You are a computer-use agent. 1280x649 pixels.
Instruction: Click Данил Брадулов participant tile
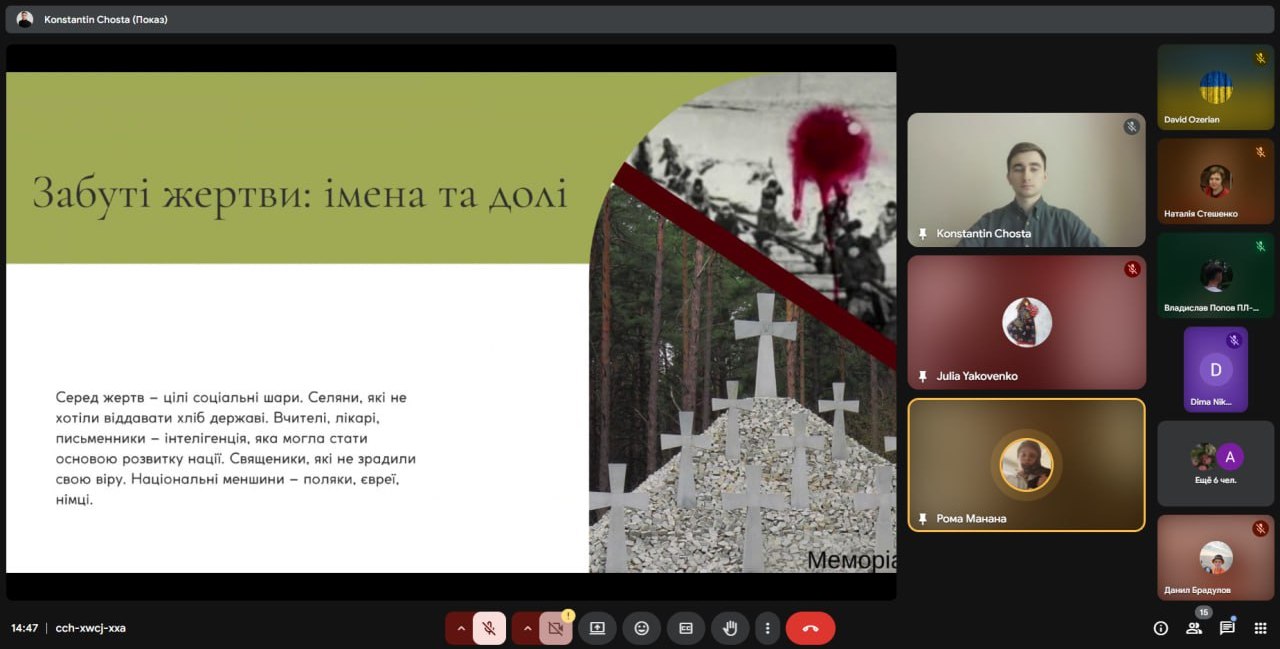point(1216,557)
